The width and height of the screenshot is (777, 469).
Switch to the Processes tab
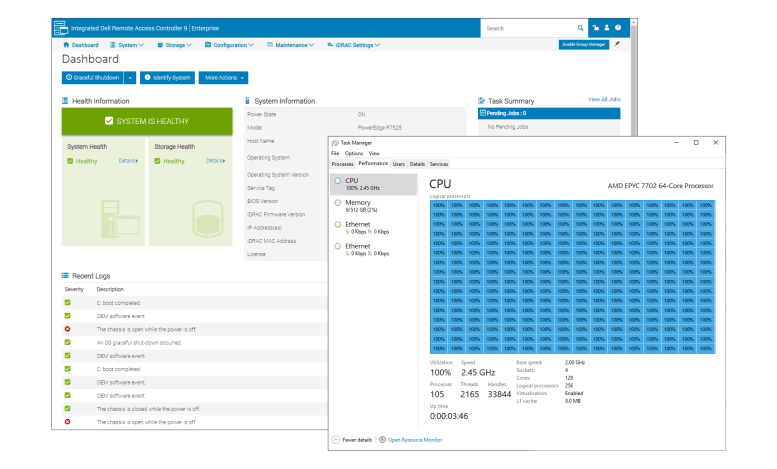click(342, 164)
